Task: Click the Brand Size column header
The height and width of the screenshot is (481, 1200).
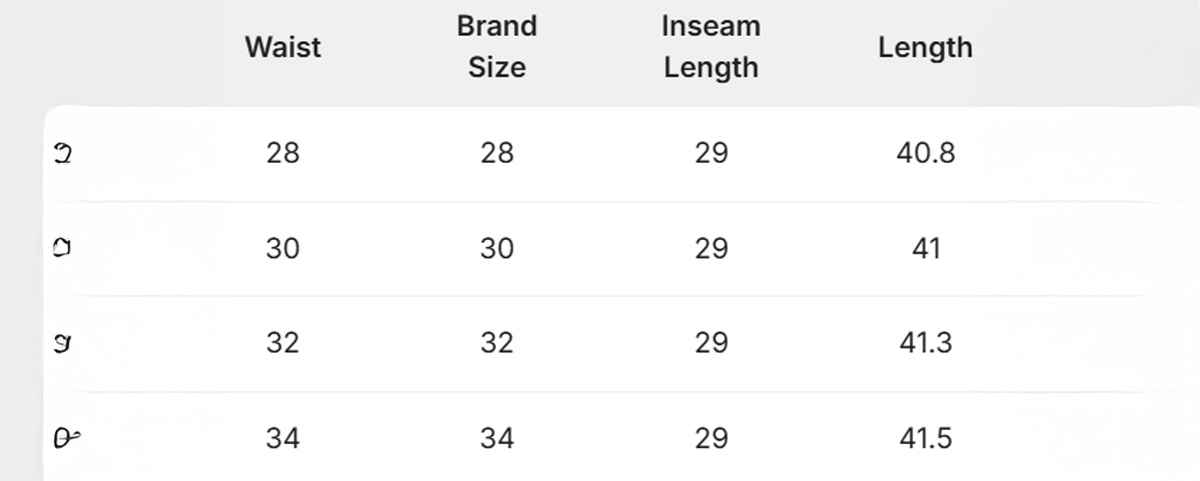Action: [x=497, y=47]
